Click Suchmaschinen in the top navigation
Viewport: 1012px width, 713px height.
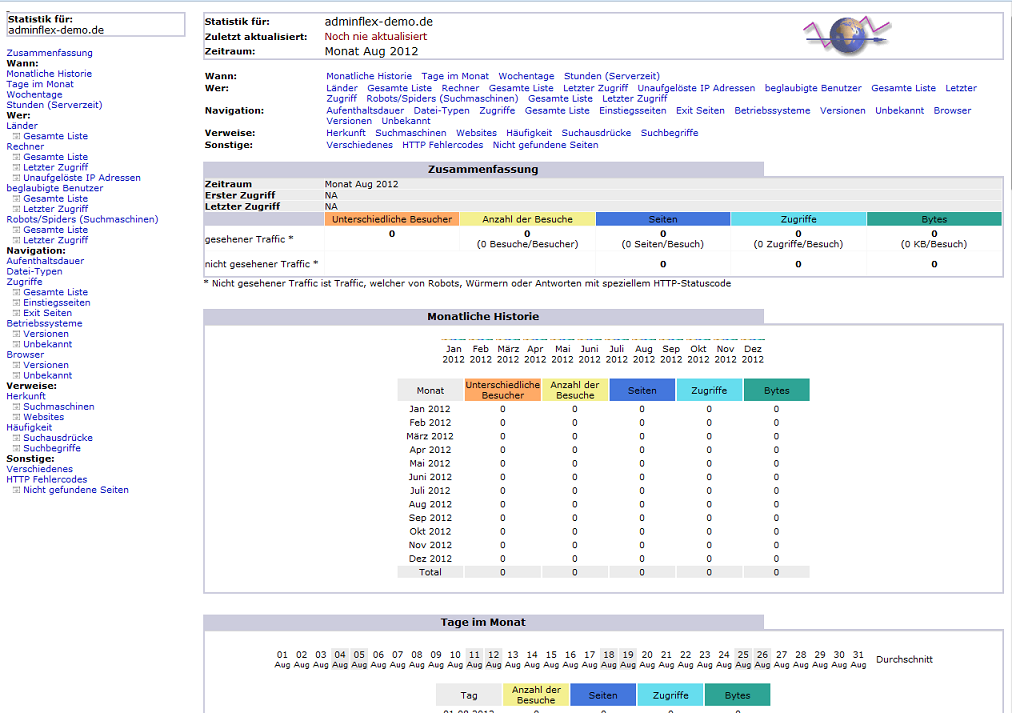pos(410,133)
